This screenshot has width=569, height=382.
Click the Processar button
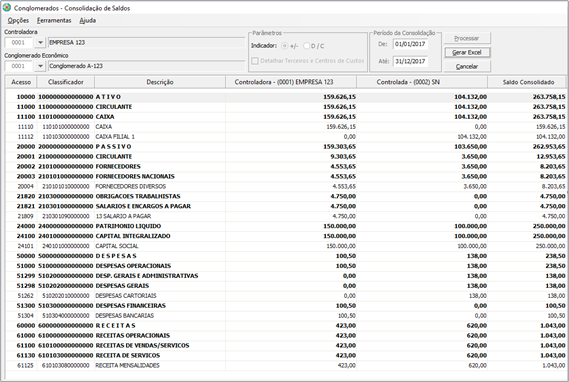[x=467, y=38]
